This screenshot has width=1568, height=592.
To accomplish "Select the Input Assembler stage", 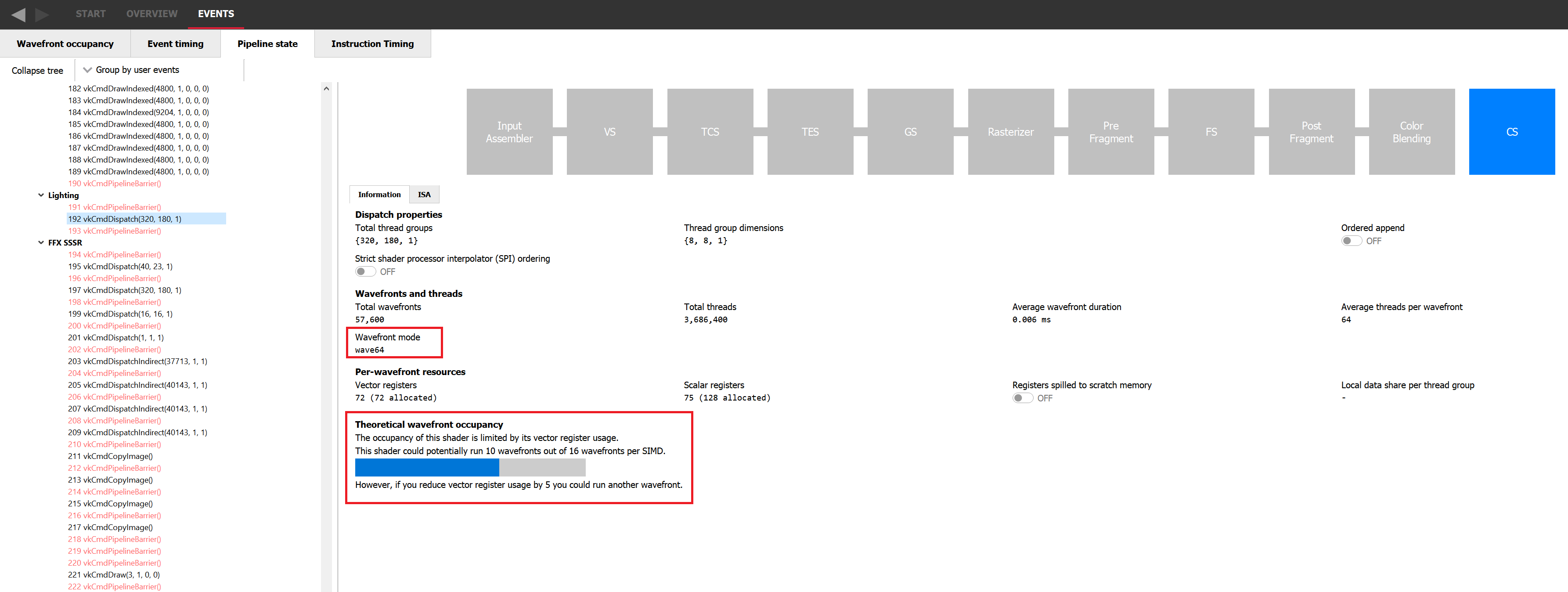I will (509, 131).
